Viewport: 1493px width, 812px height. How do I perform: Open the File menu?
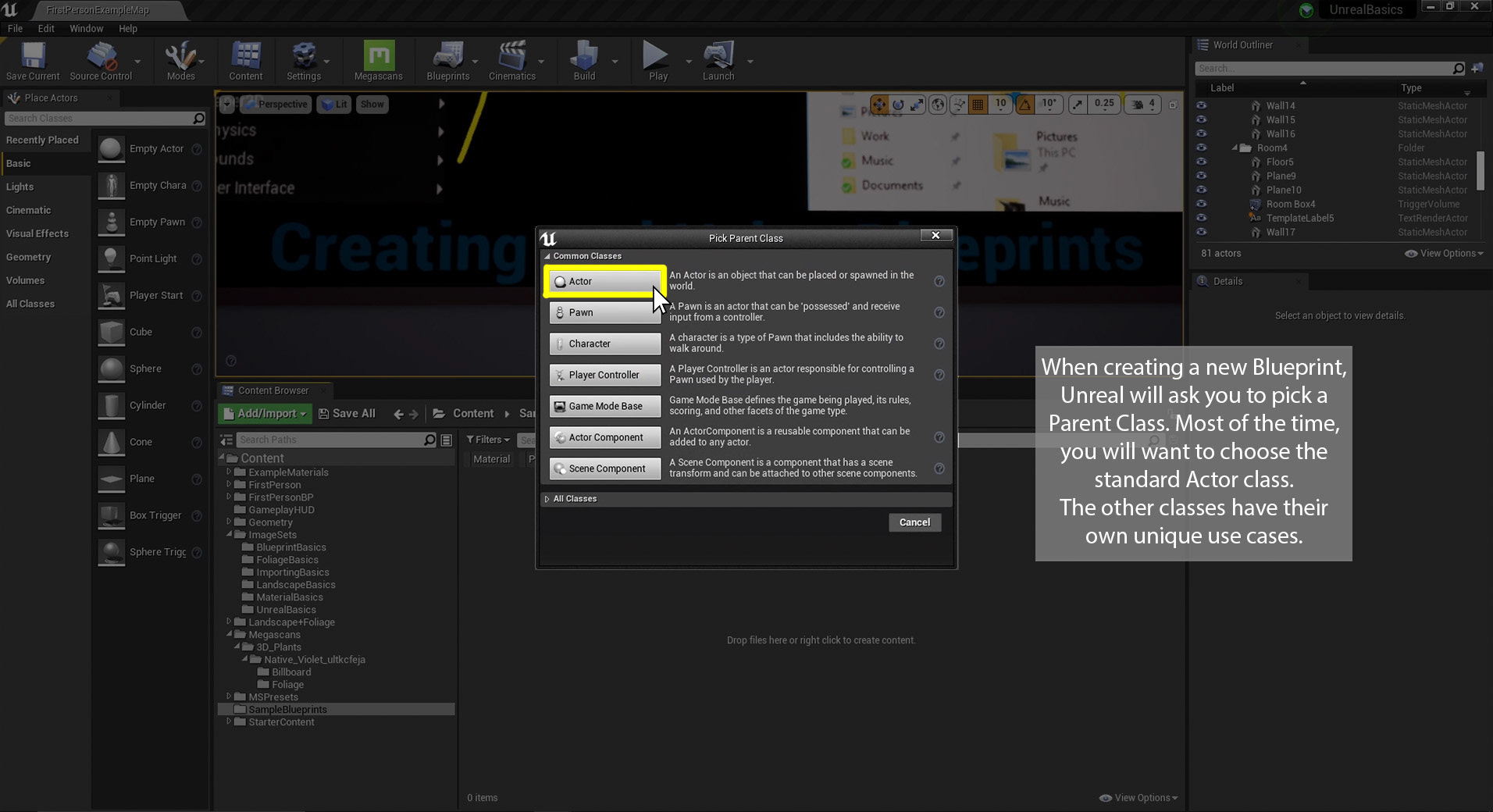tap(15, 28)
